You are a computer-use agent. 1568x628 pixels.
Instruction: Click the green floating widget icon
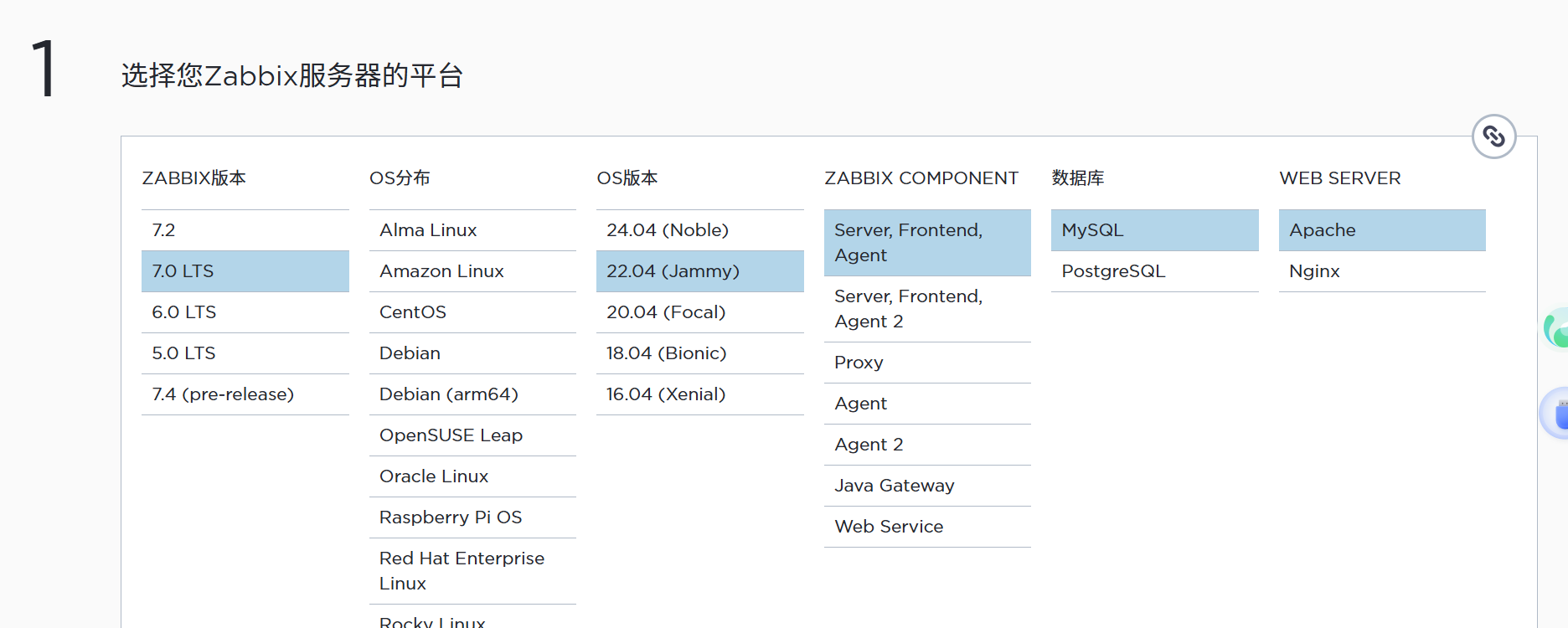coord(1557,329)
